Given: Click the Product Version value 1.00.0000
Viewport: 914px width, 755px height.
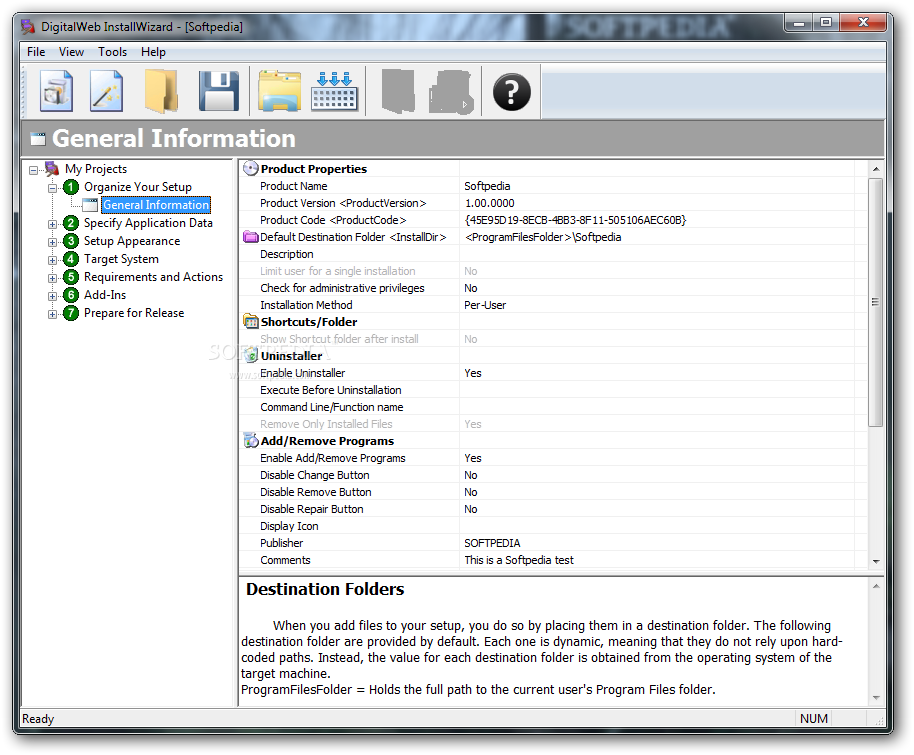Looking at the screenshot, I should click(490, 203).
